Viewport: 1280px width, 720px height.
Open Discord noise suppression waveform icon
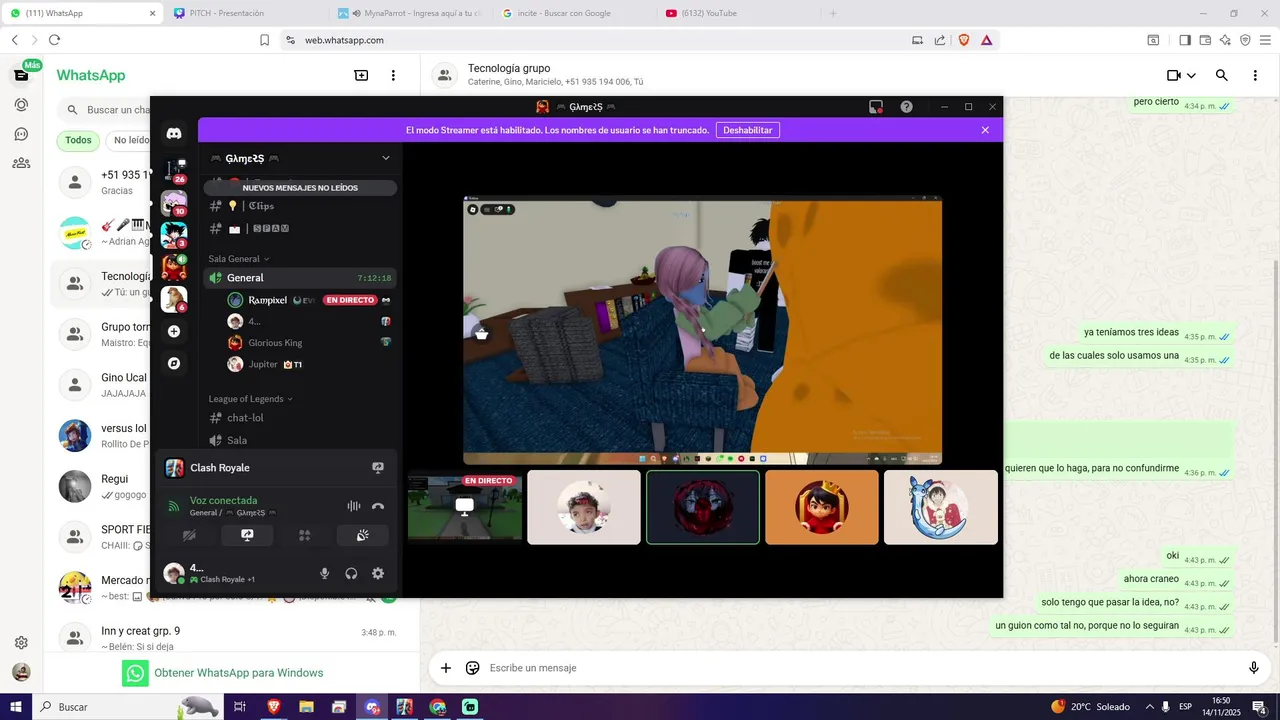pos(353,507)
